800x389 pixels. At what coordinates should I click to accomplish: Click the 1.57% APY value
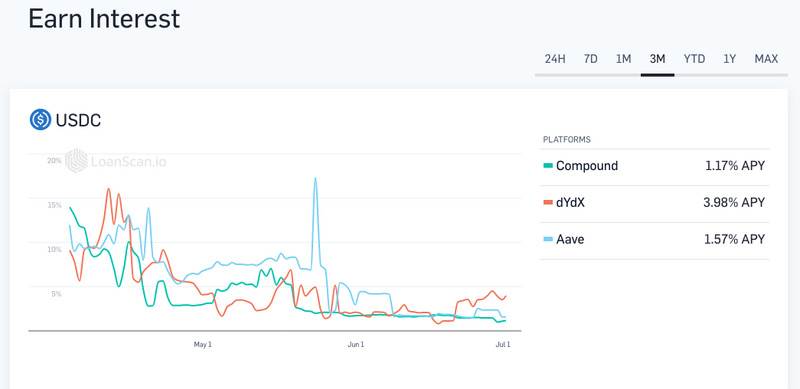coord(735,239)
